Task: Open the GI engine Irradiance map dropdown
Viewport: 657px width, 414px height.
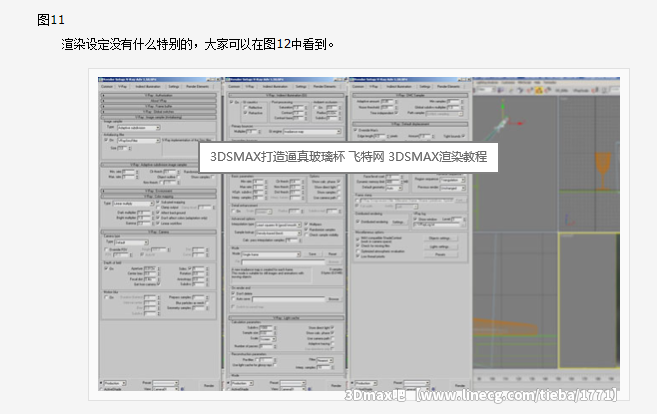Action: tap(312, 132)
